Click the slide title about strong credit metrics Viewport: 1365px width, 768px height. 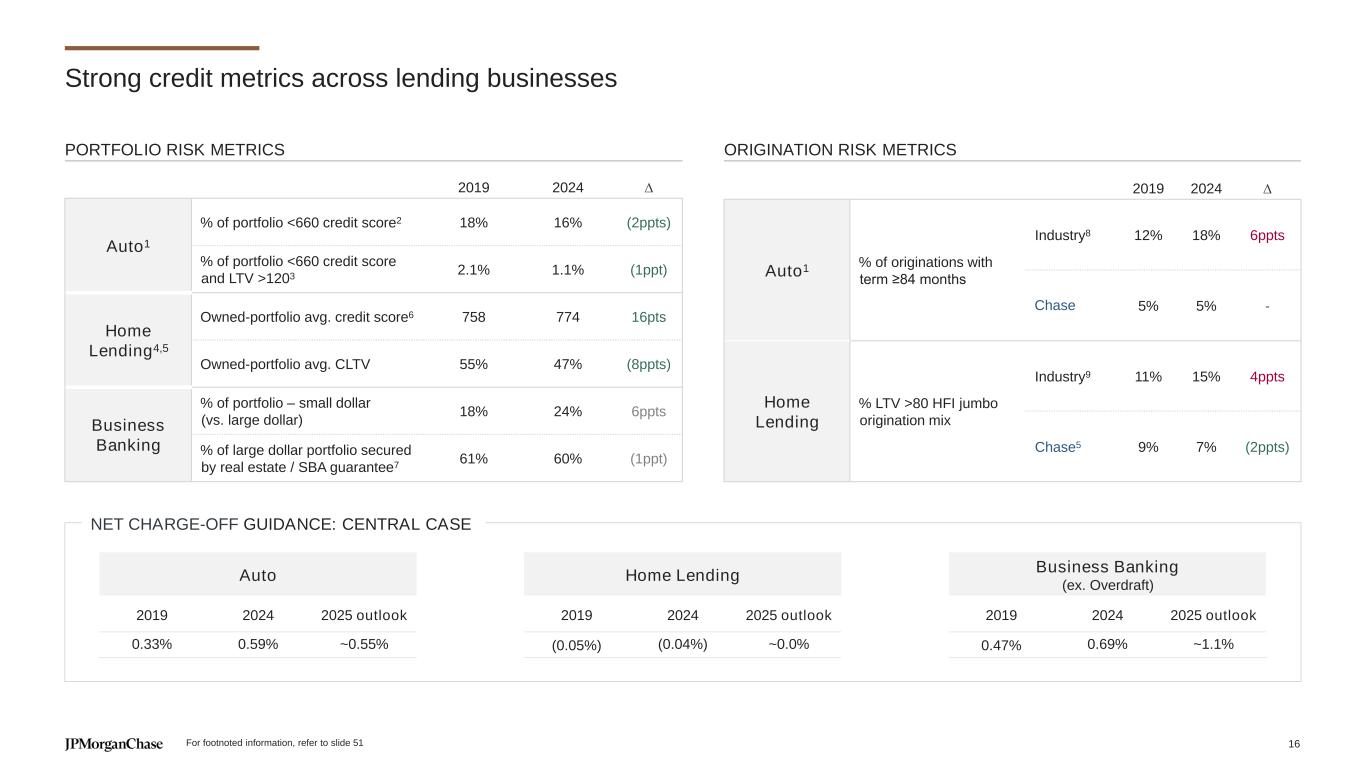pyautogui.click(x=341, y=78)
